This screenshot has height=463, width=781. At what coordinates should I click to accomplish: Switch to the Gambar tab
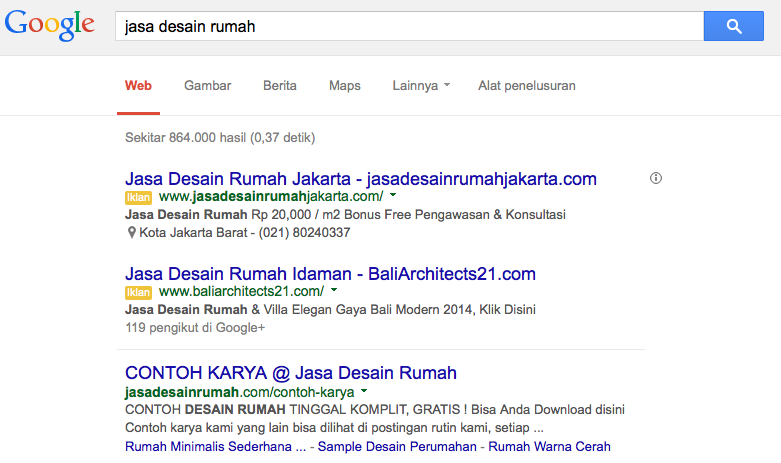pos(207,86)
